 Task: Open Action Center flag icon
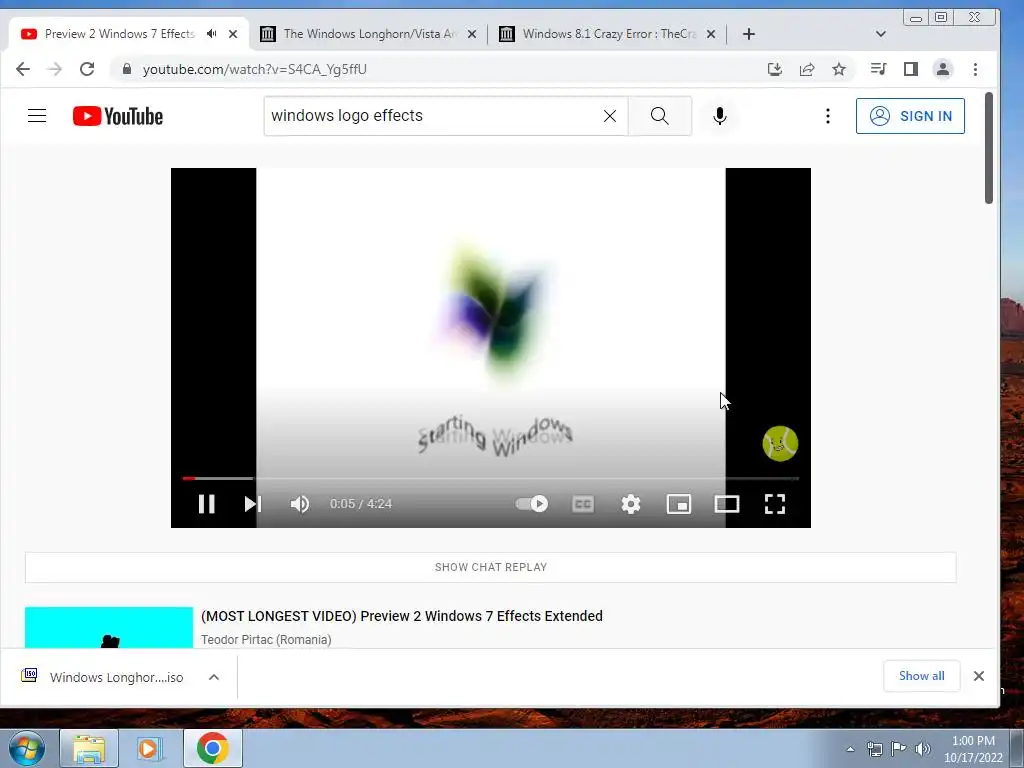pyautogui.click(x=899, y=749)
